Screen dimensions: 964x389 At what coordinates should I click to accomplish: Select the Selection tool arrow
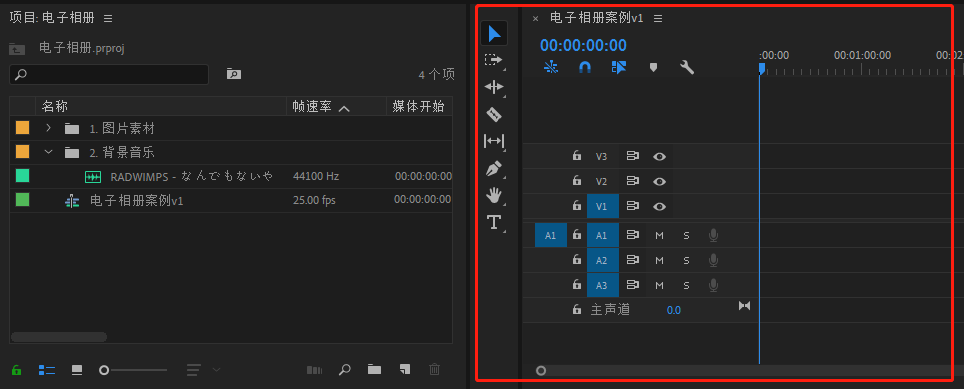pyautogui.click(x=494, y=34)
